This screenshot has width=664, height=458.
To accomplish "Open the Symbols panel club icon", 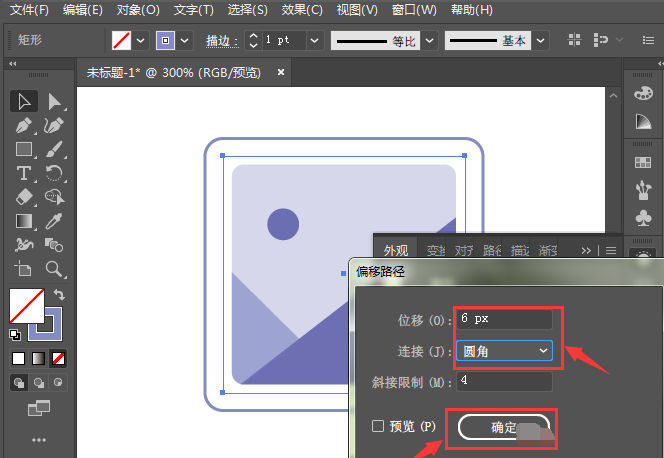I will (x=643, y=218).
